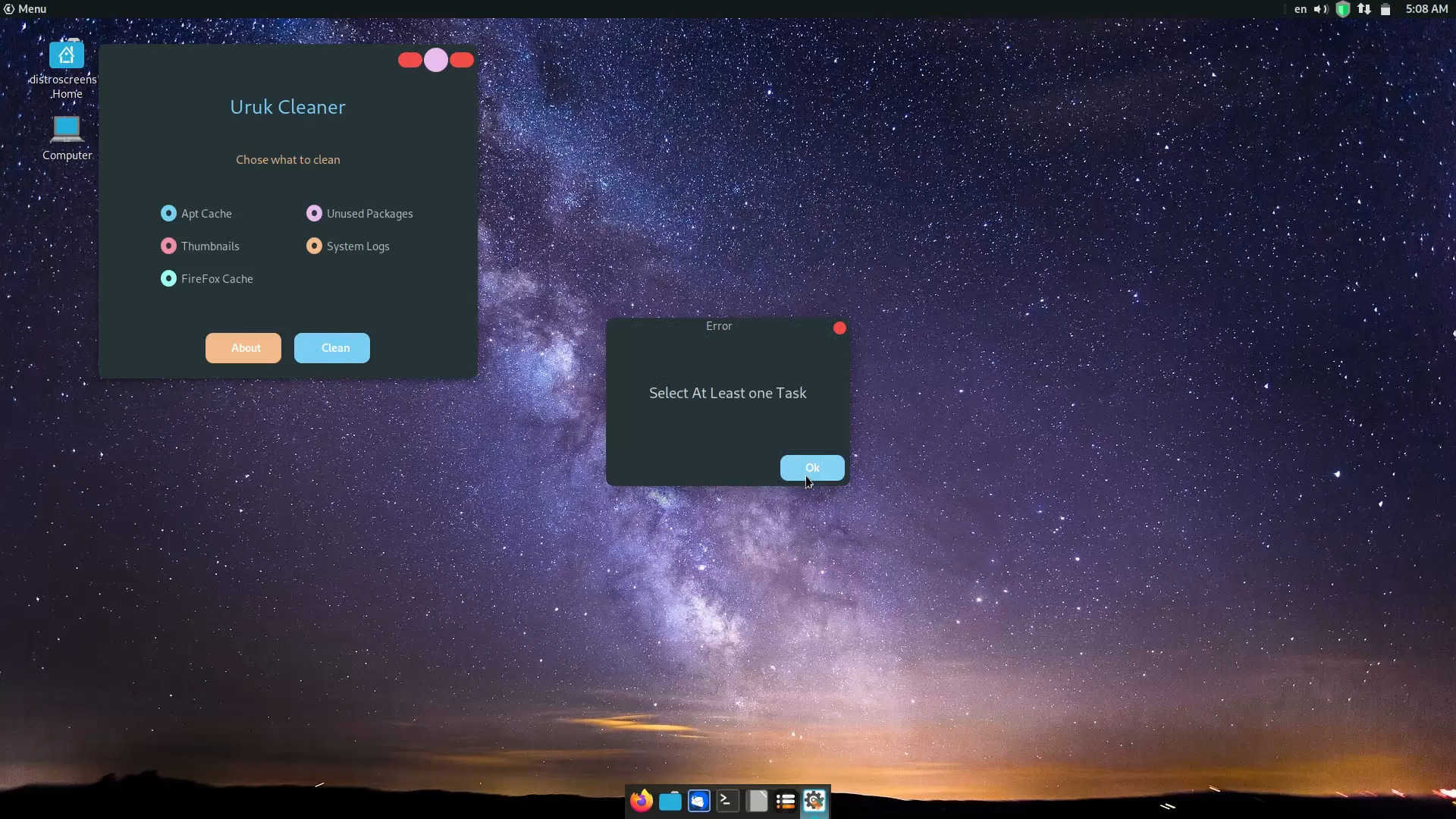
Task: Click the Clean button in Uruk Cleaner
Action: 331,348
